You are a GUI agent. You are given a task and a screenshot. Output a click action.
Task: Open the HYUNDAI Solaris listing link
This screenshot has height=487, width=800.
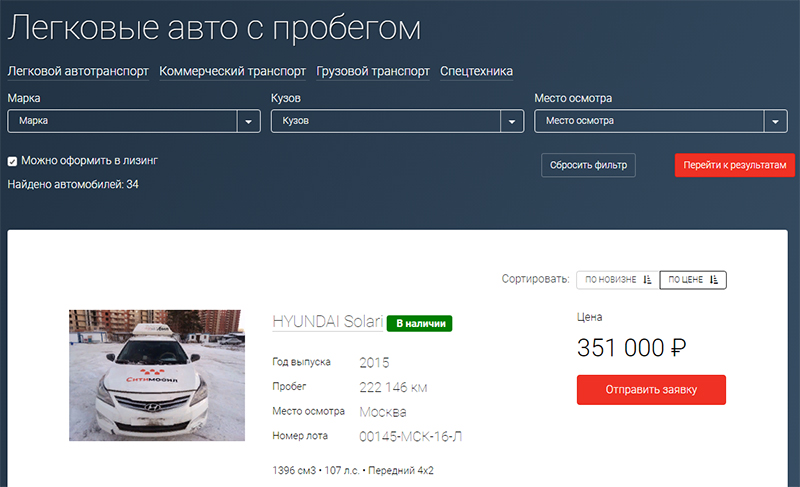[327, 323]
